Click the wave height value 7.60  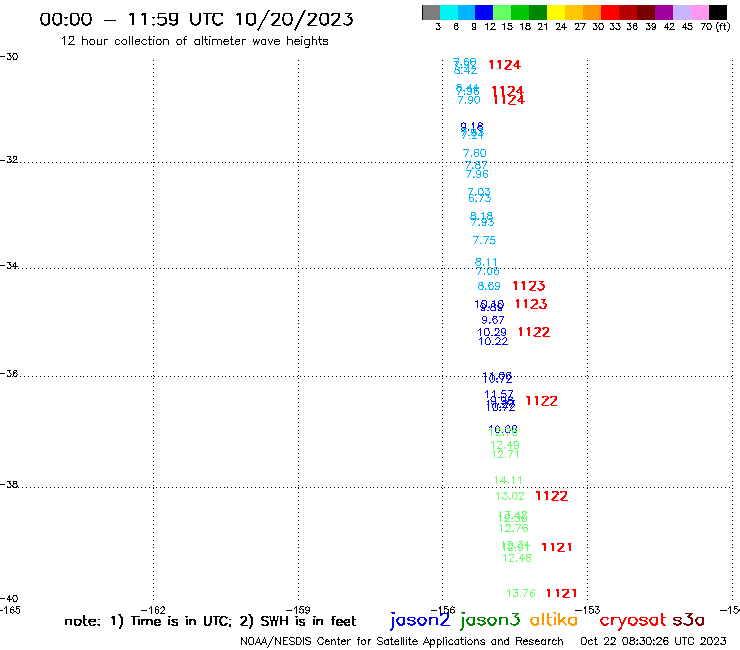474,153
